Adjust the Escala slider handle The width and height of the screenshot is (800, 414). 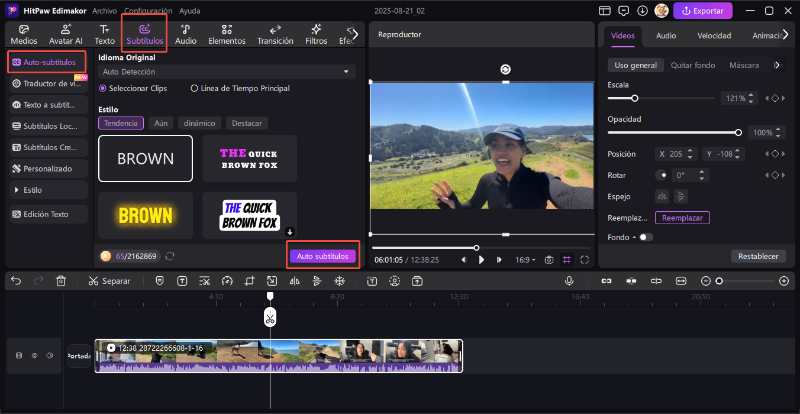(635, 98)
